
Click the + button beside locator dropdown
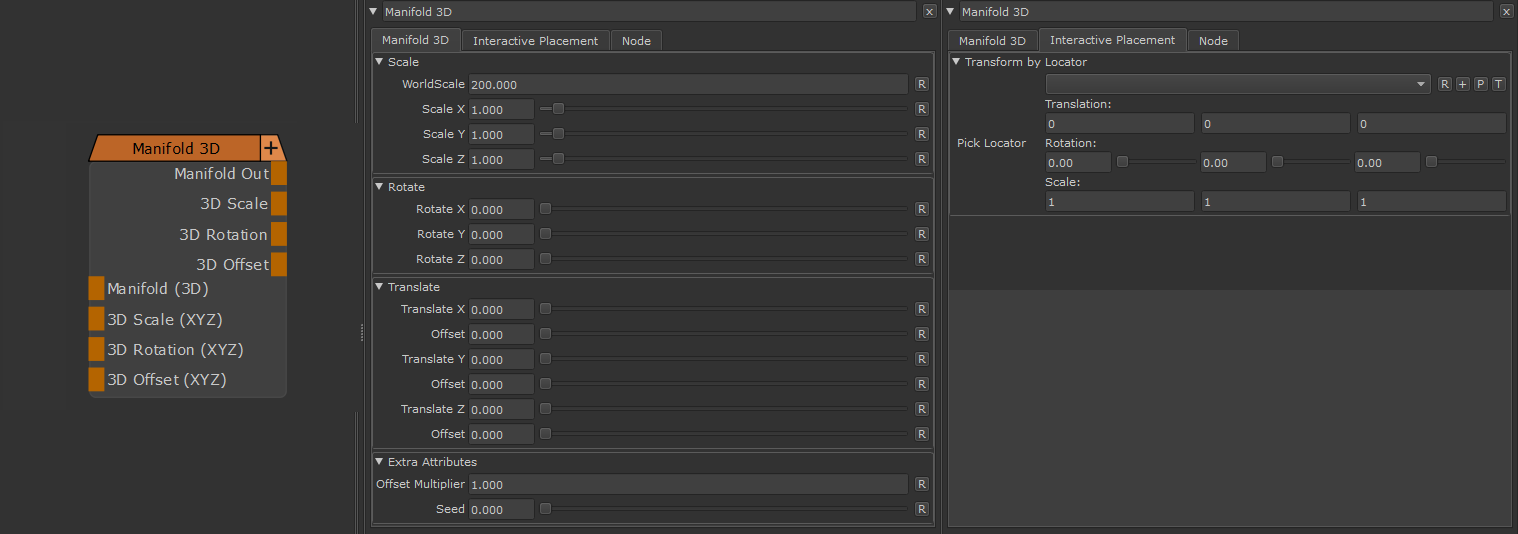coord(1462,84)
